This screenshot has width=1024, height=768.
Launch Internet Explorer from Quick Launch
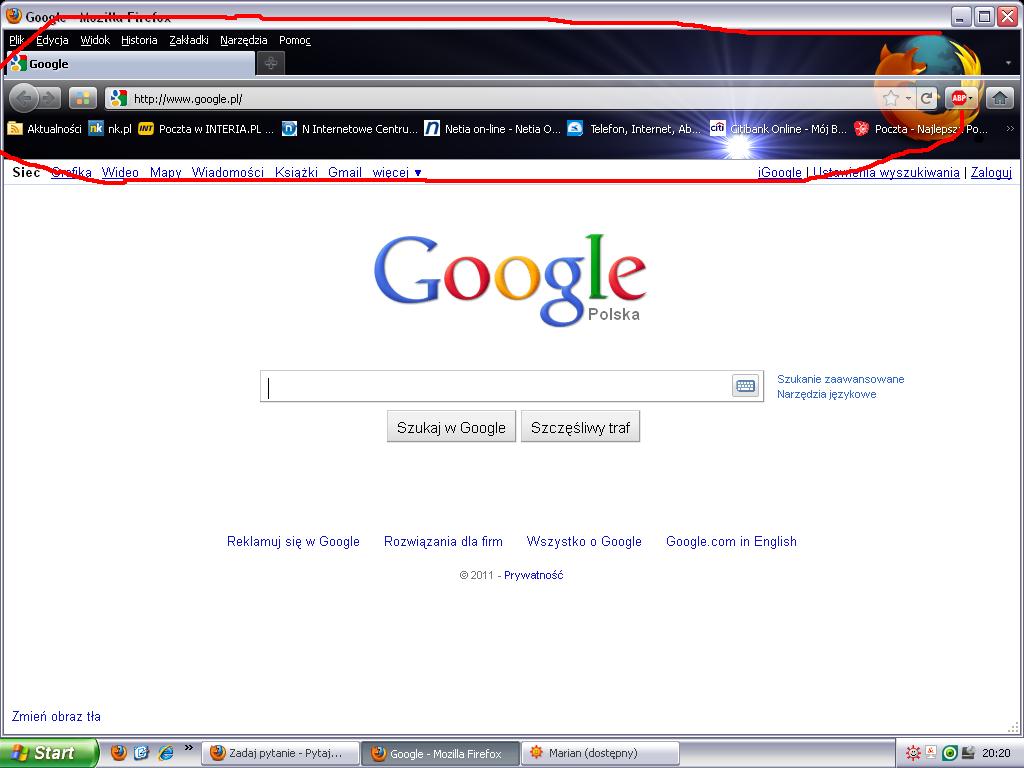166,752
